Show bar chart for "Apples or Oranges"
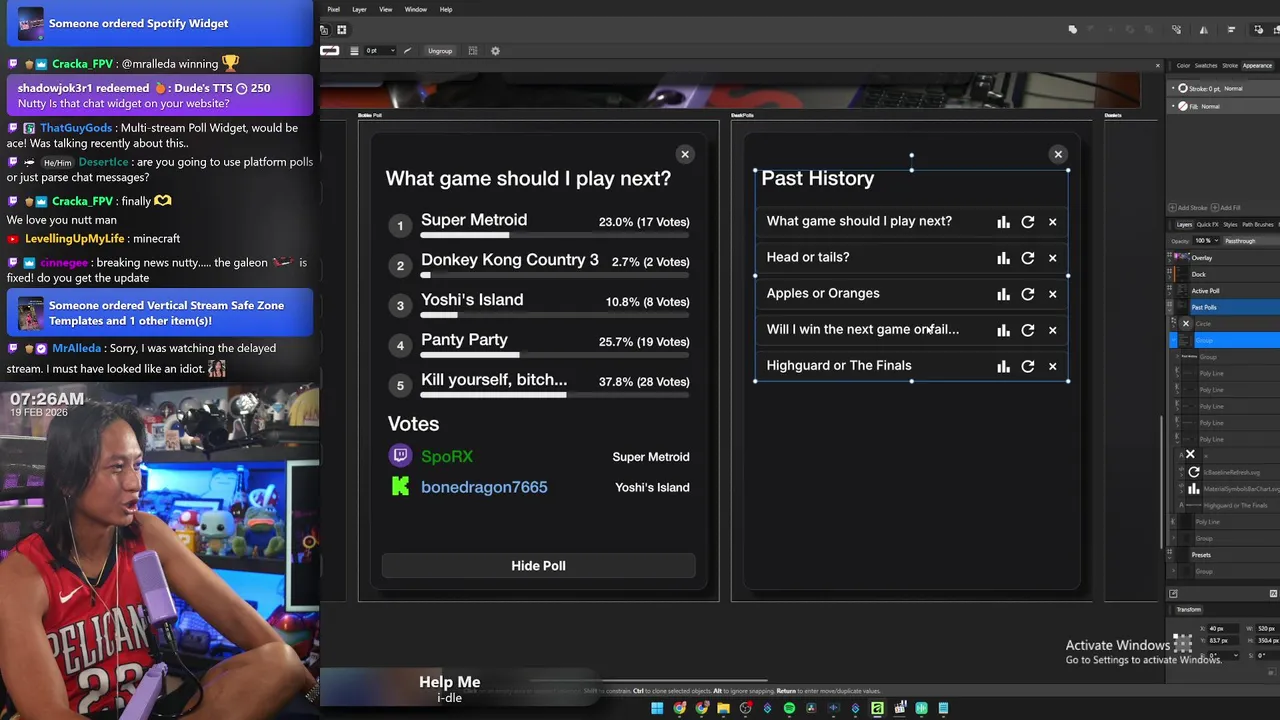 (x=1003, y=294)
